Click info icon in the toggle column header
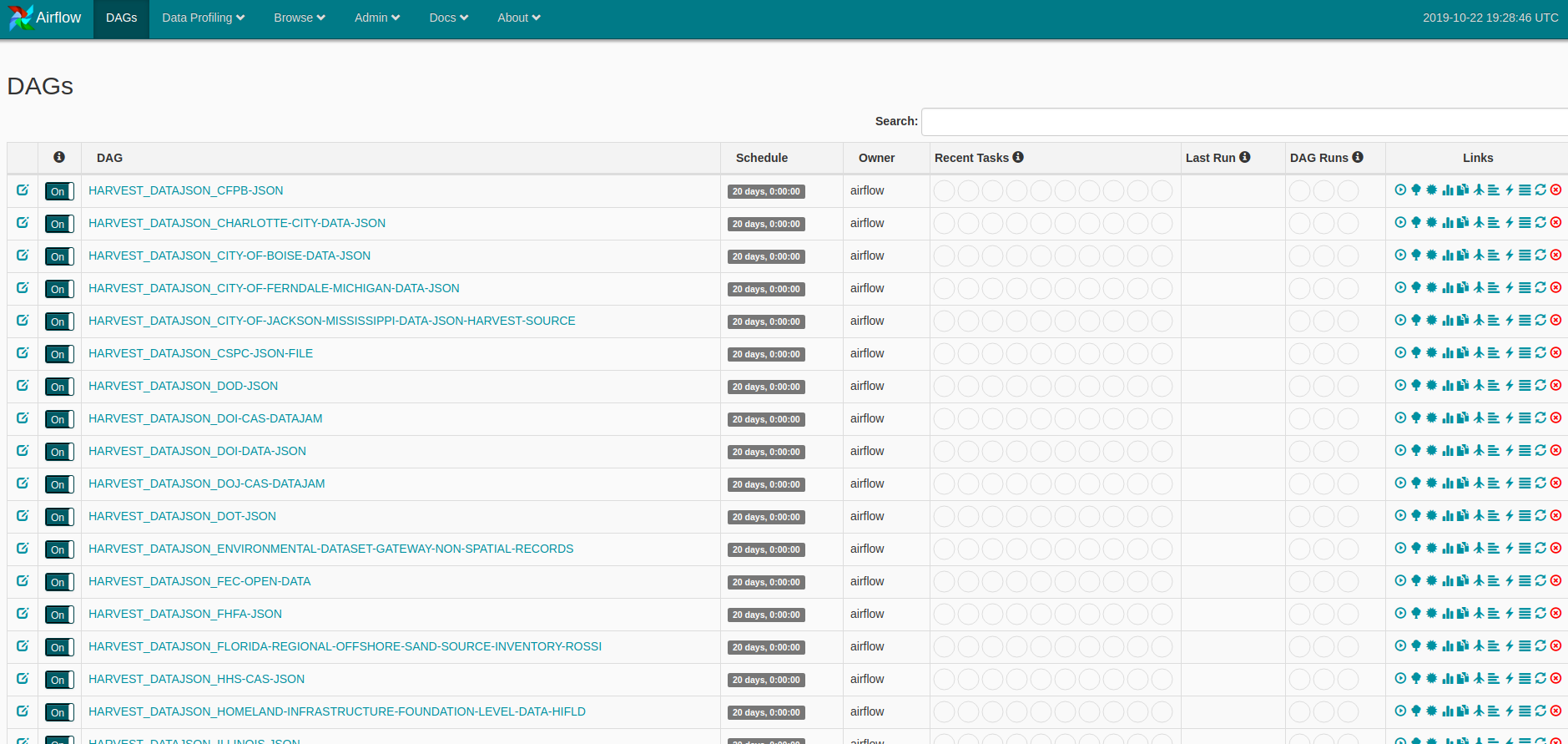This screenshot has height=744, width=1568. tap(59, 157)
